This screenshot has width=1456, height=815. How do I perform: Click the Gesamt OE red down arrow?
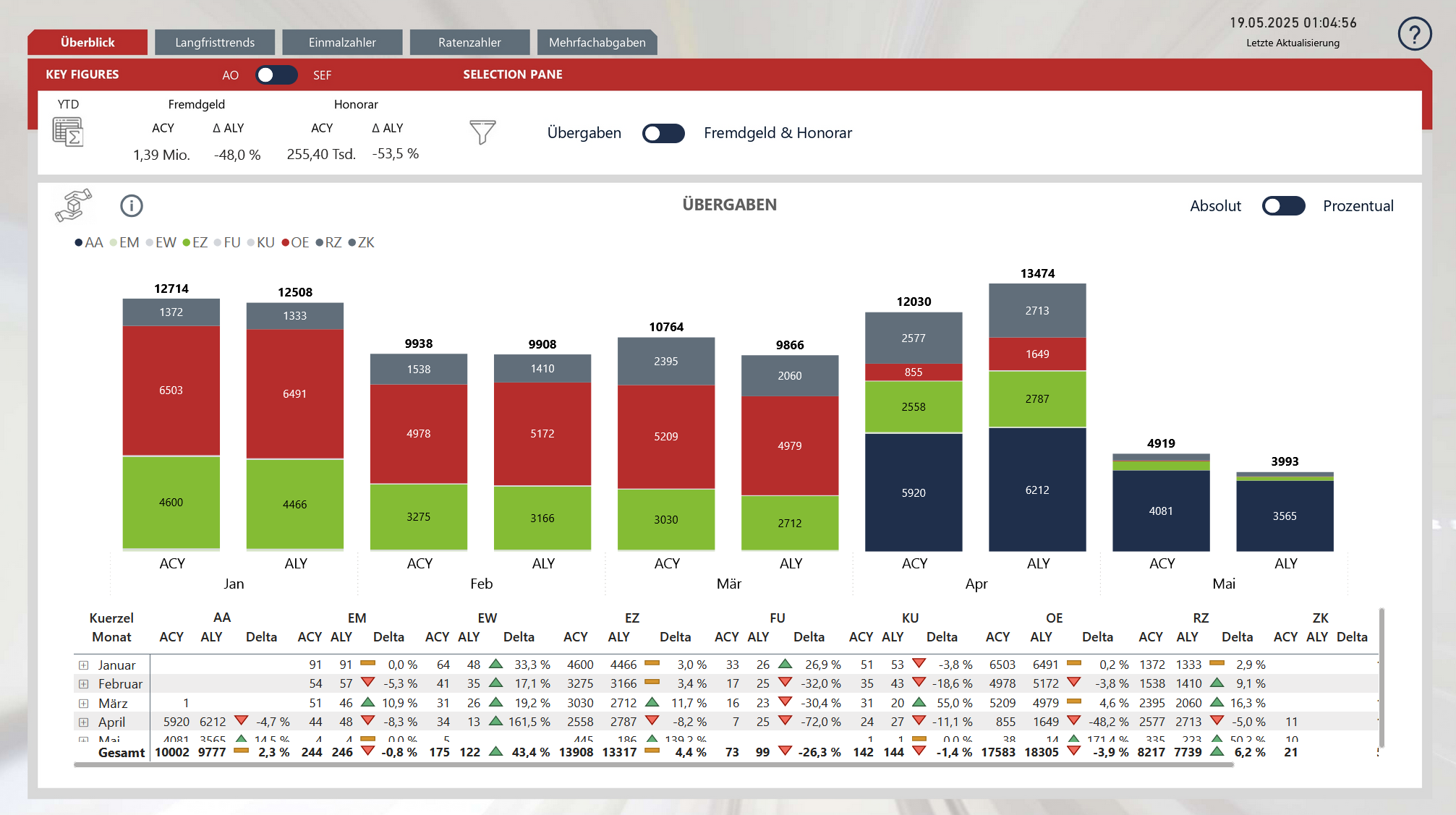click(x=1074, y=751)
